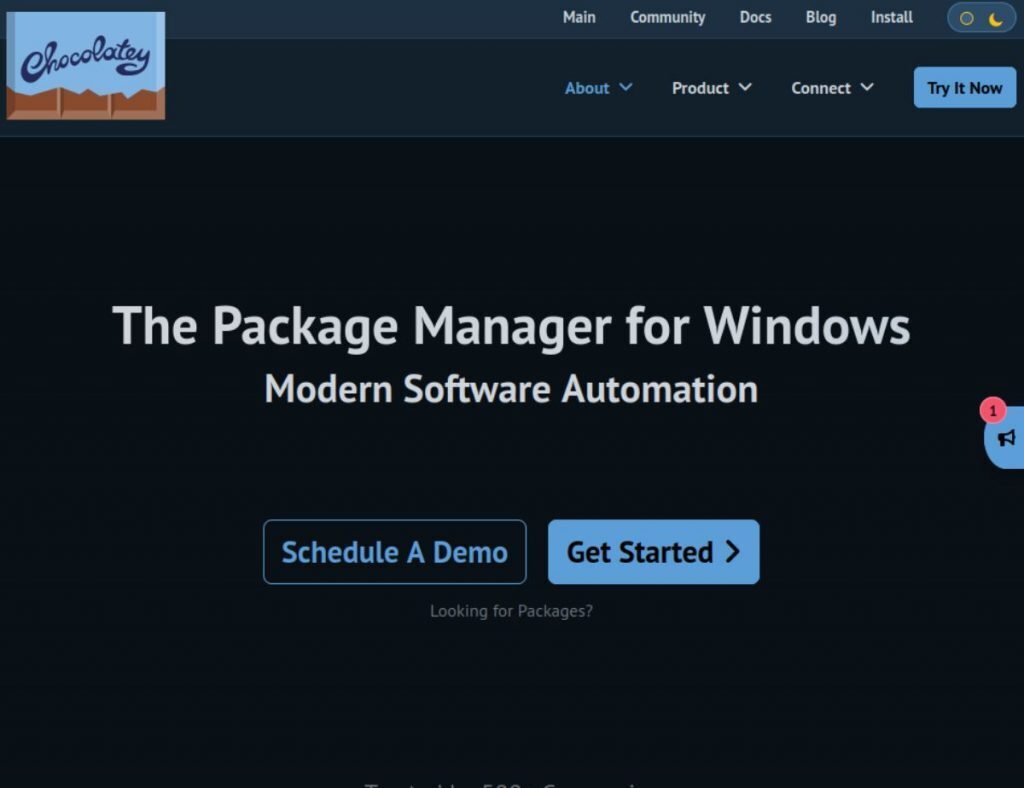Image resolution: width=1024 pixels, height=788 pixels.
Task: Expand the Connect dropdown
Action: [x=831, y=88]
